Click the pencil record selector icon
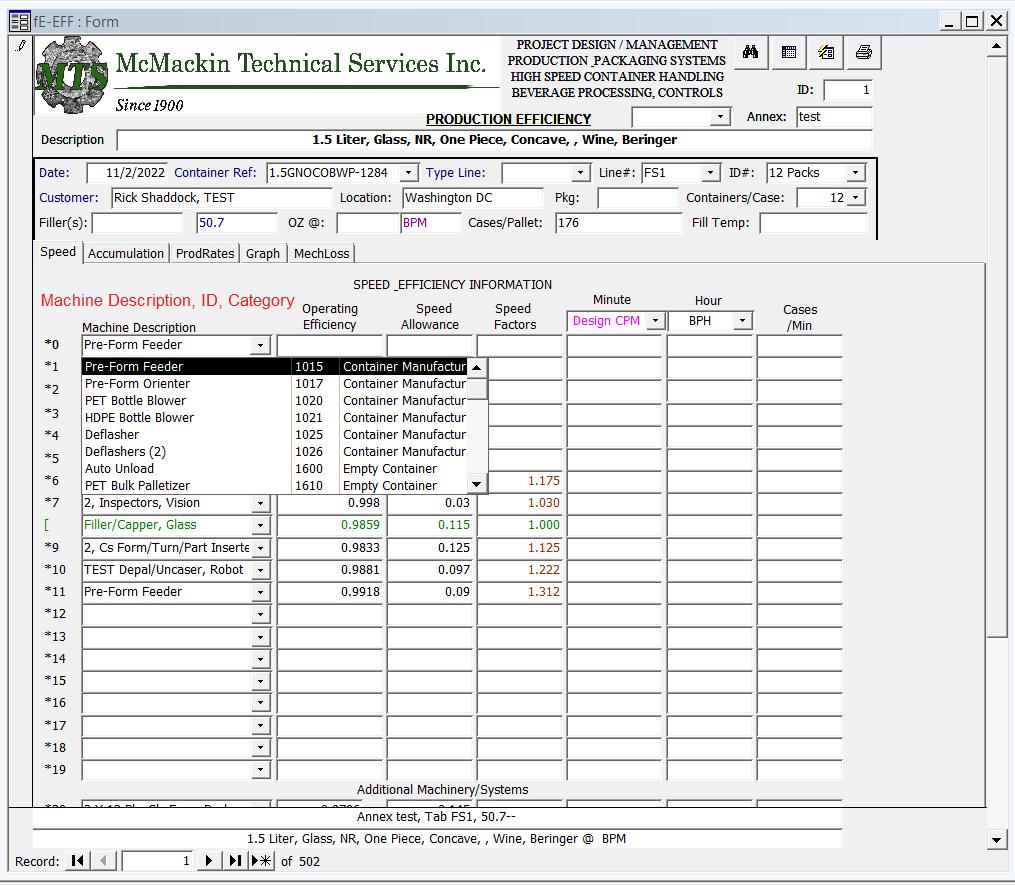The height and width of the screenshot is (885, 1015). point(21,45)
